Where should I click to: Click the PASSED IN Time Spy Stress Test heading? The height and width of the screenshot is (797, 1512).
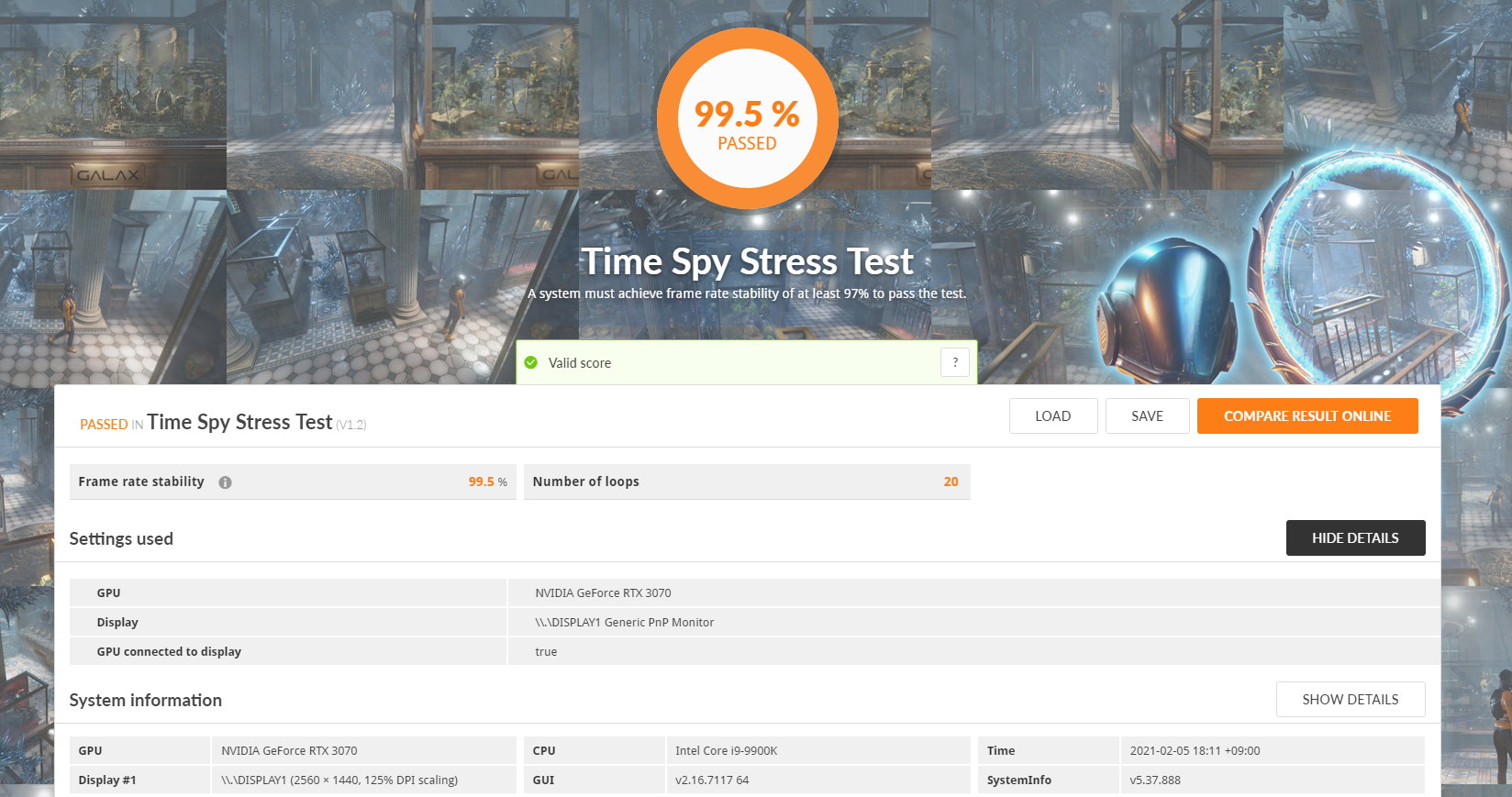click(223, 422)
